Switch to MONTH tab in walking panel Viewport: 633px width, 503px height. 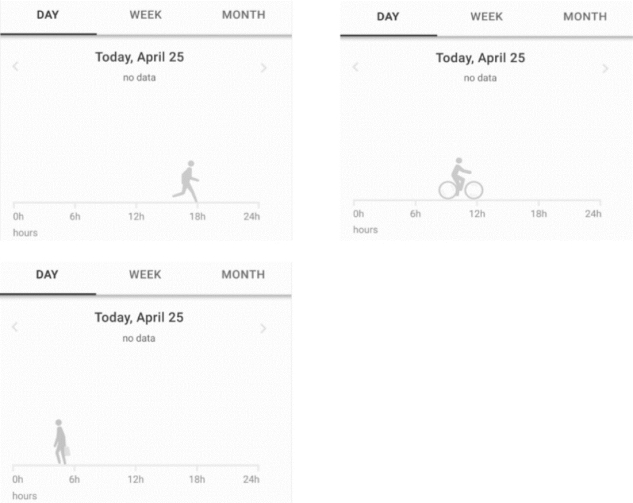click(243, 275)
